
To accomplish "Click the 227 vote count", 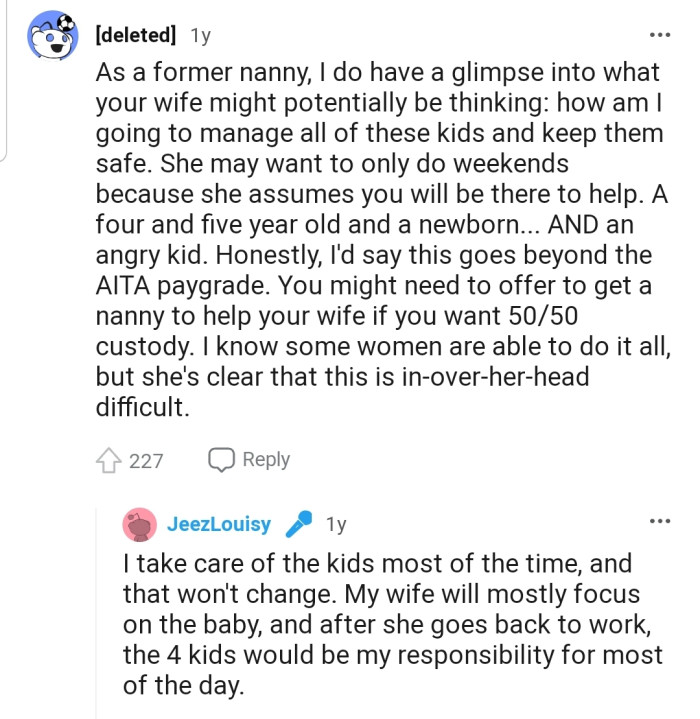I will [146, 460].
